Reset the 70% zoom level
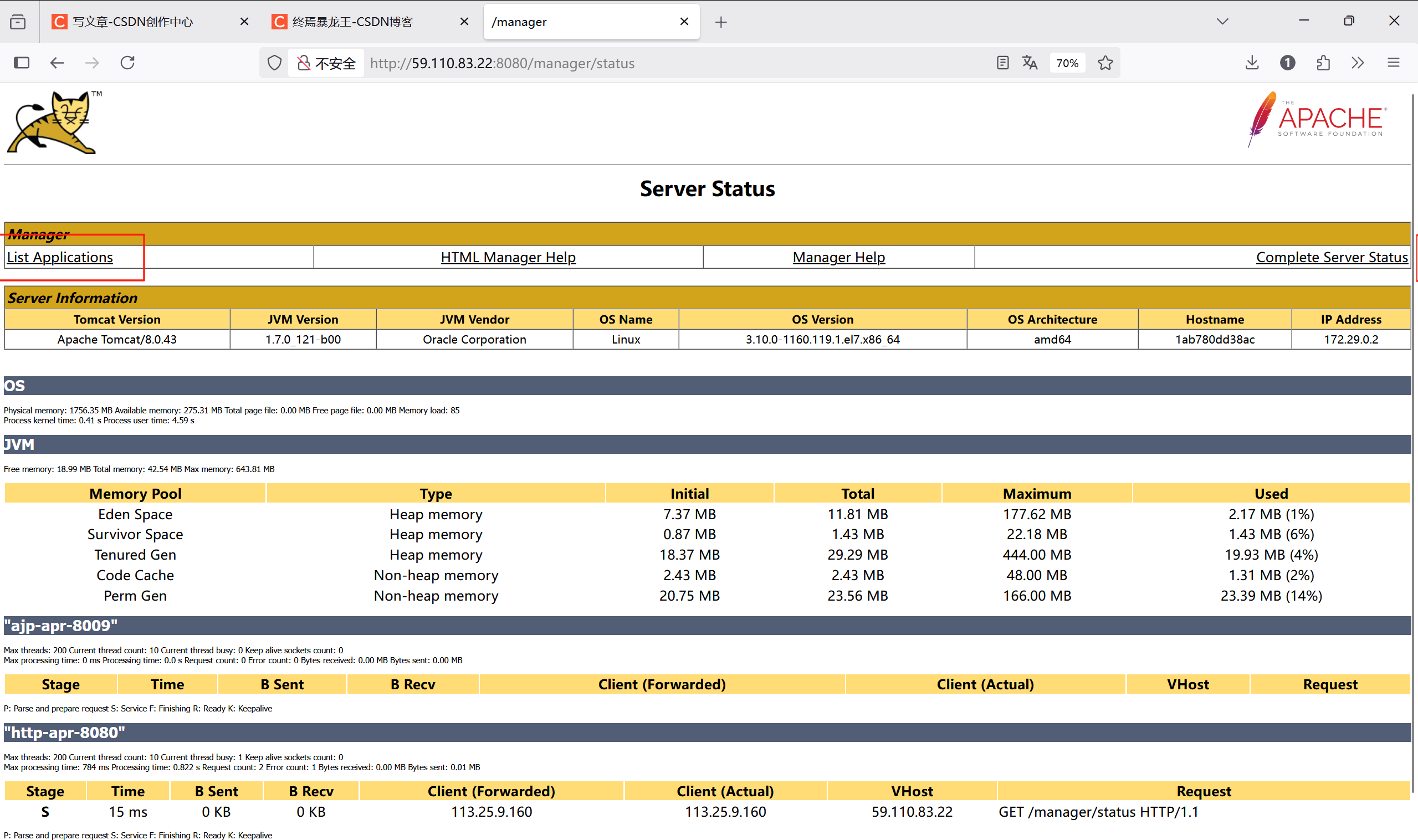This screenshot has height=840, width=1418. 1067,63
